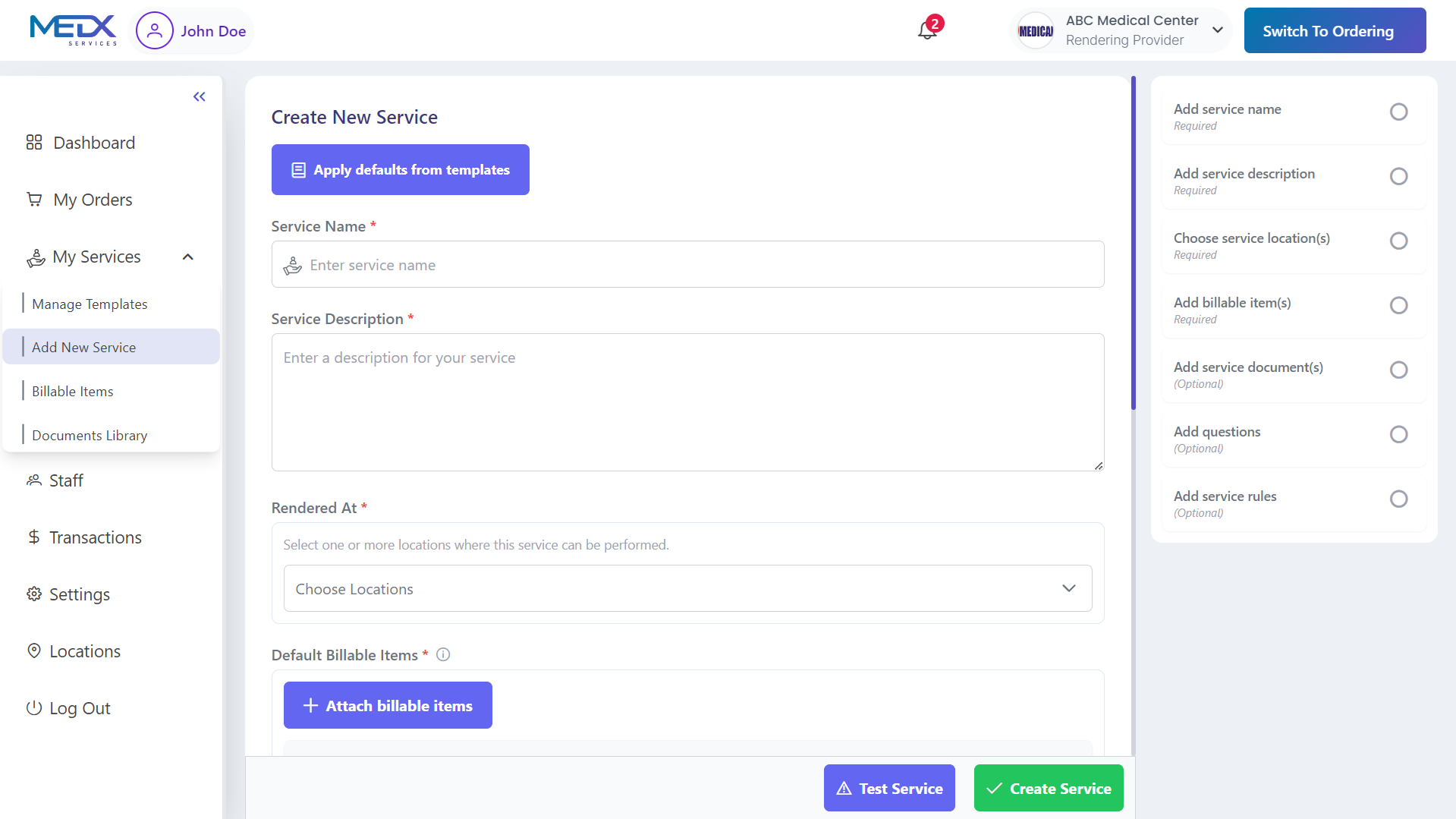The height and width of the screenshot is (819, 1456).
Task: Collapse the My Services submenu chevron
Action: (188, 257)
